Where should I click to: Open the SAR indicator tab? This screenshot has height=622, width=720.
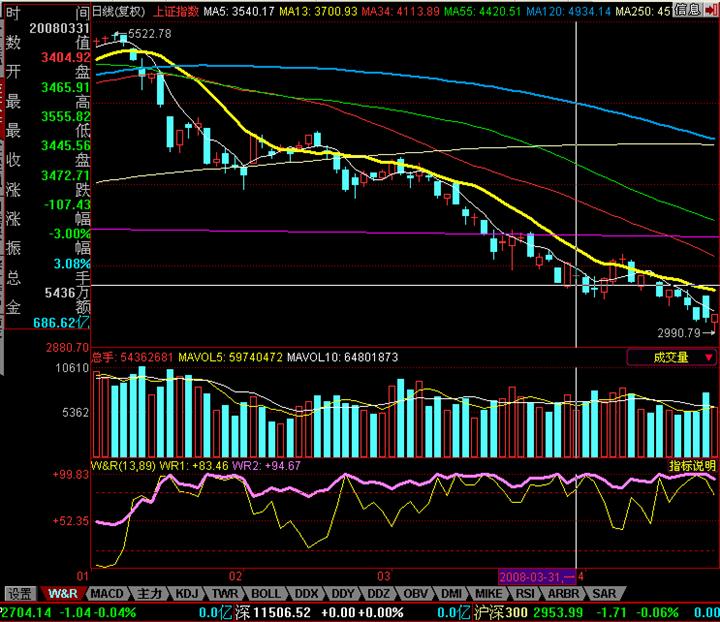(604, 594)
